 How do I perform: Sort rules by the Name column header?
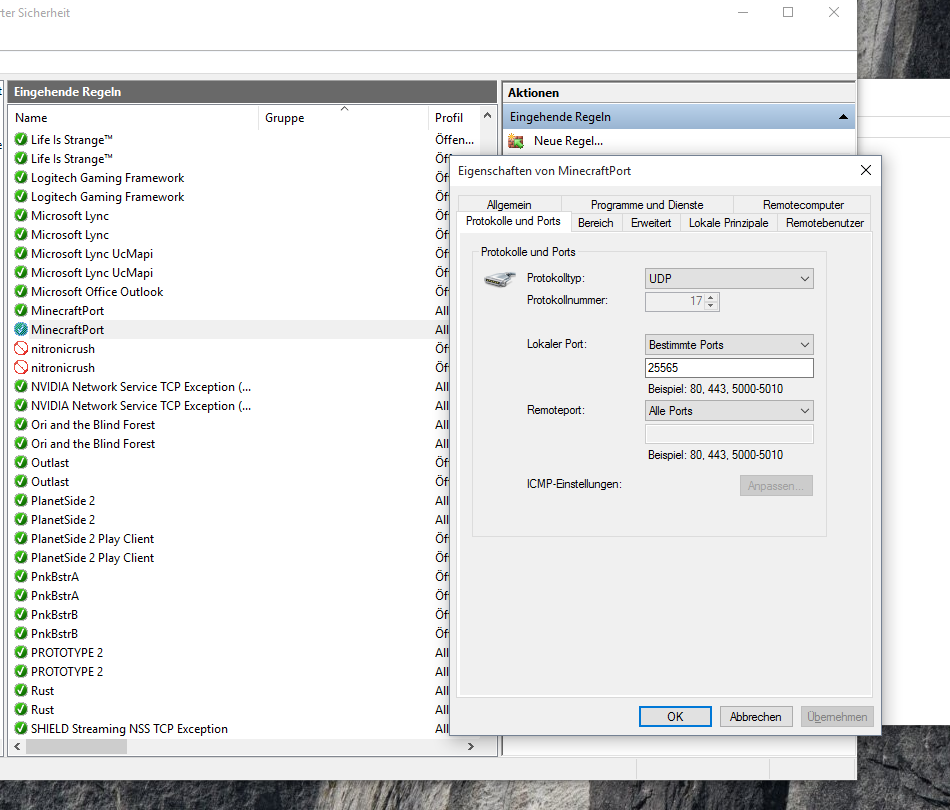pyautogui.click(x=133, y=118)
